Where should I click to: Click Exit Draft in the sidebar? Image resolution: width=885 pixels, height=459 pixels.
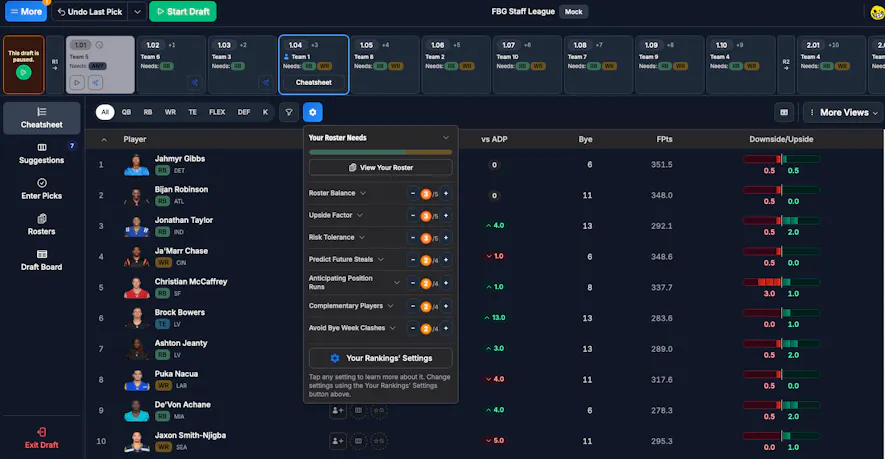point(42,438)
